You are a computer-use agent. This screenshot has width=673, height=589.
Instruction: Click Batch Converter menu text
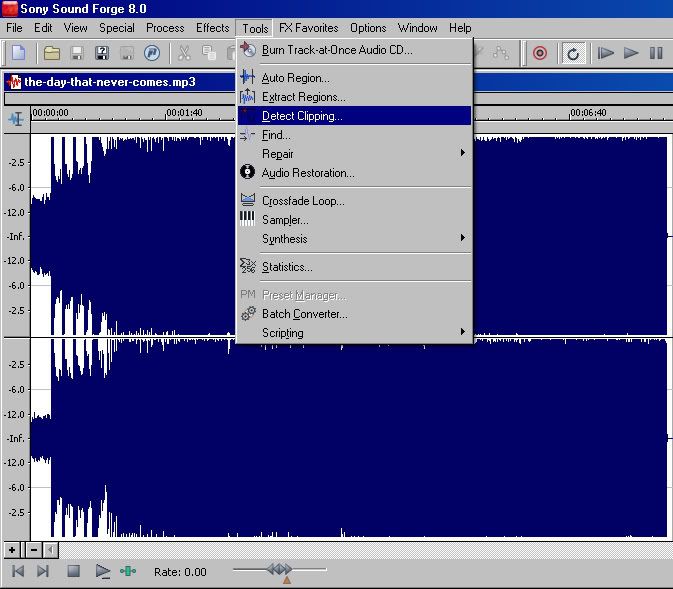coord(304,314)
